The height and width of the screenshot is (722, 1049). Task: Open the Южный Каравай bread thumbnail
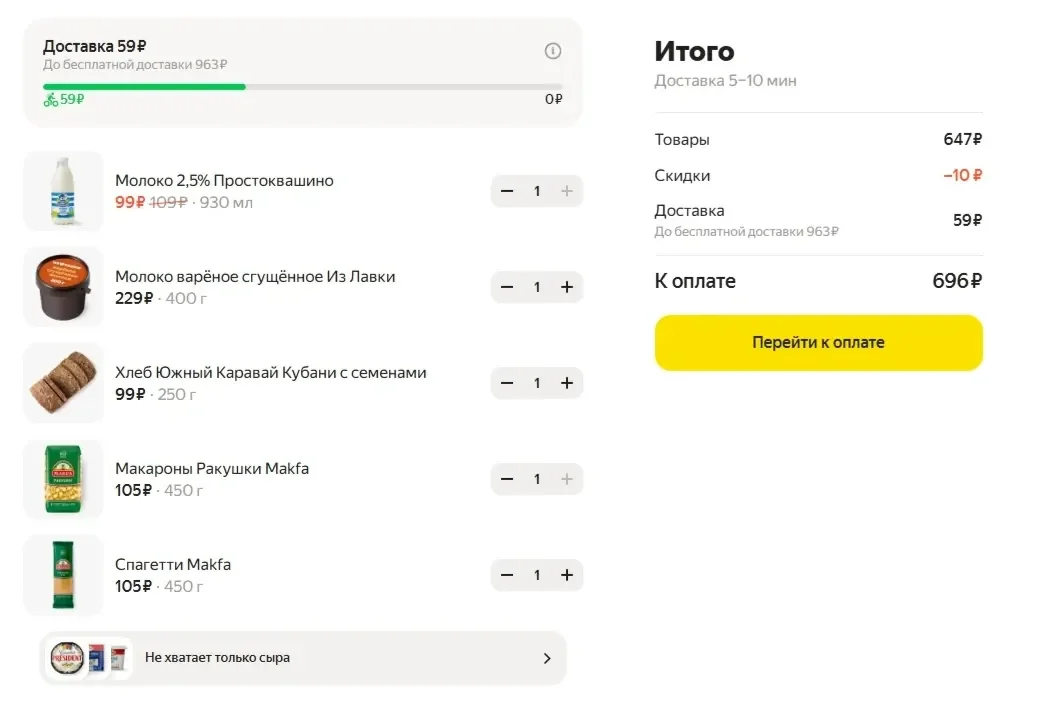point(64,383)
